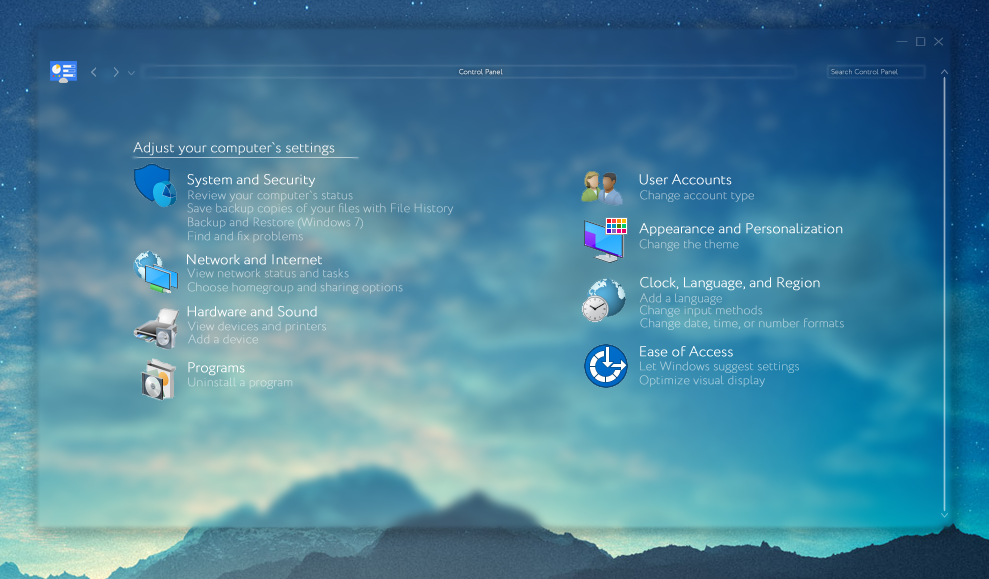Click the Search Control Panel box

pyautogui.click(x=876, y=72)
